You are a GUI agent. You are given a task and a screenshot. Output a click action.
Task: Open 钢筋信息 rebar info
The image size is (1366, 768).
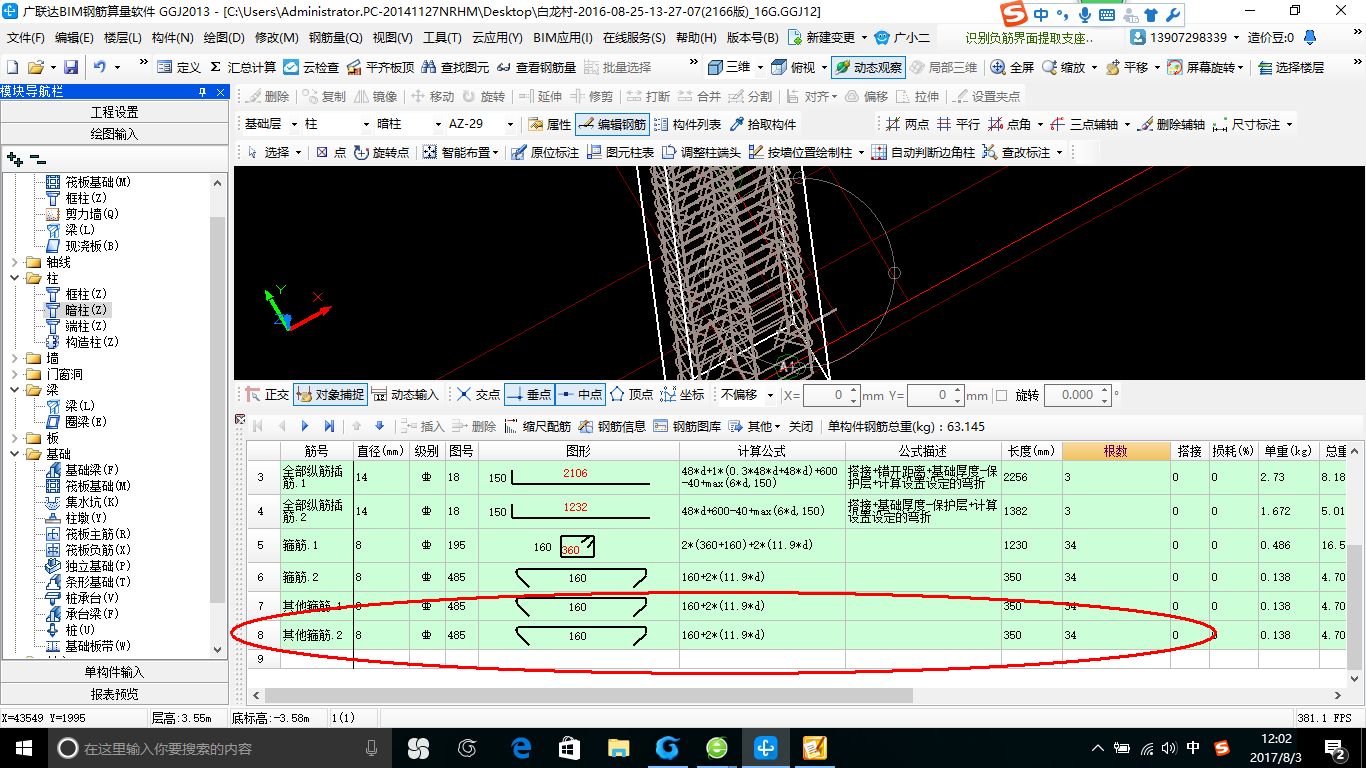click(612, 426)
